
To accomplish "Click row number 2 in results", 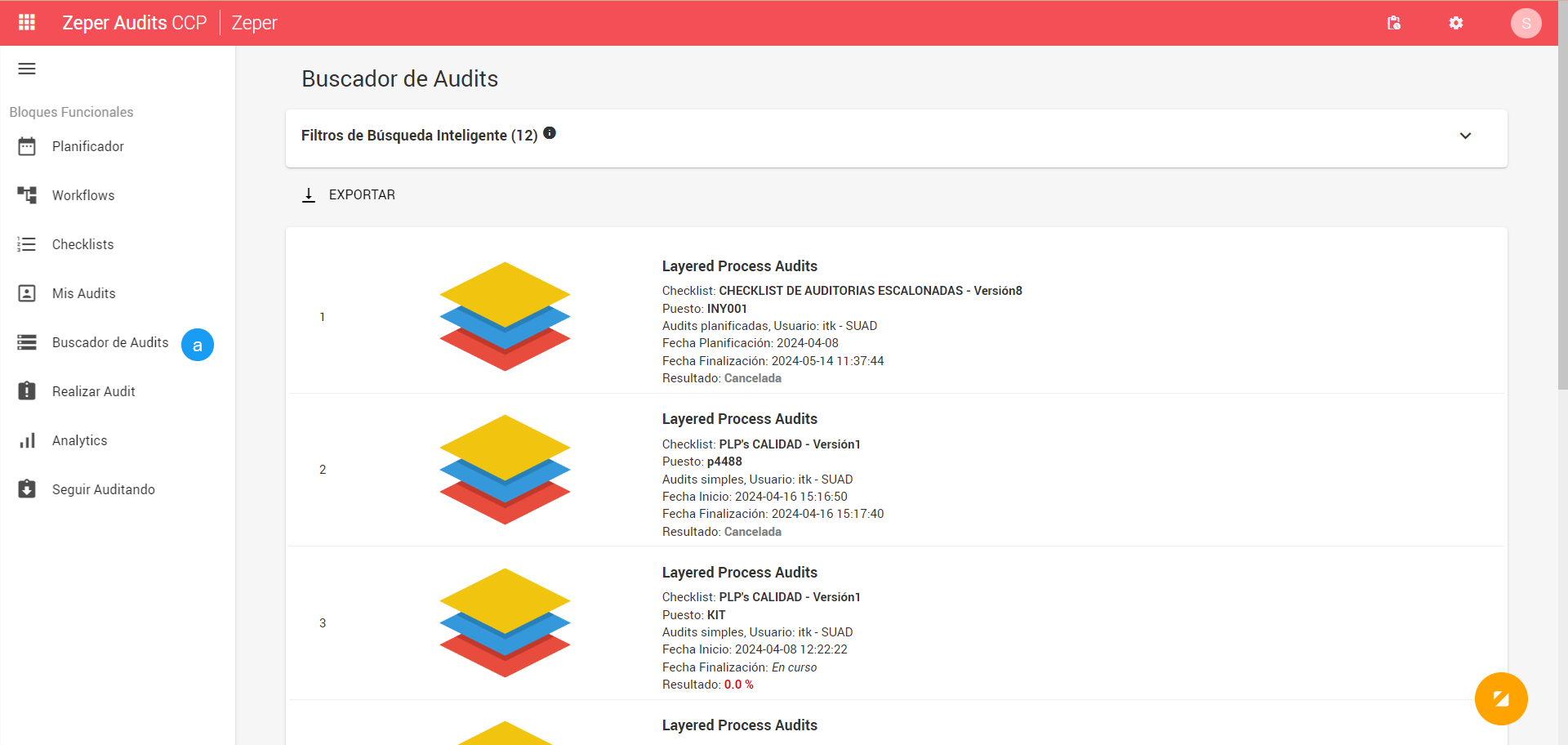I will 323,470.
